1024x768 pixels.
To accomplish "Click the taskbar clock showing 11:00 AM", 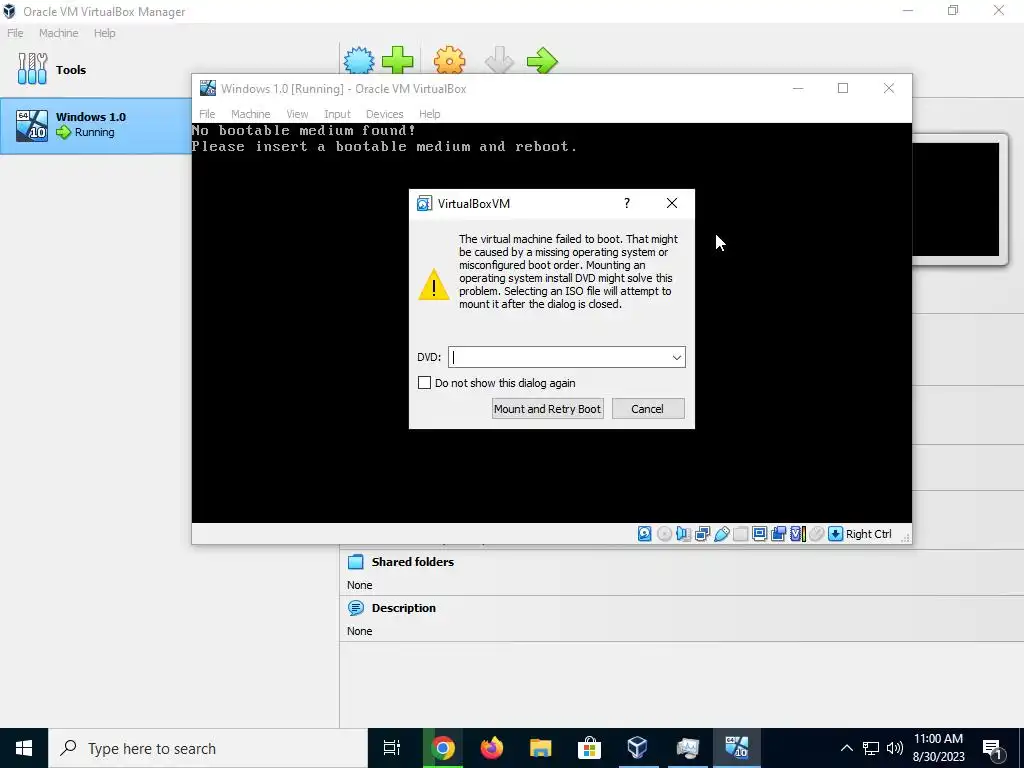I will click(x=938, y=748).
